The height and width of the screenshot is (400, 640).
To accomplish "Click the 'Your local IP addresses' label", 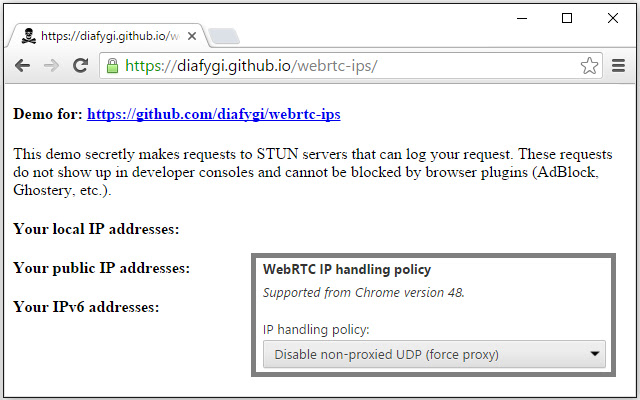I will coord(96,229).
